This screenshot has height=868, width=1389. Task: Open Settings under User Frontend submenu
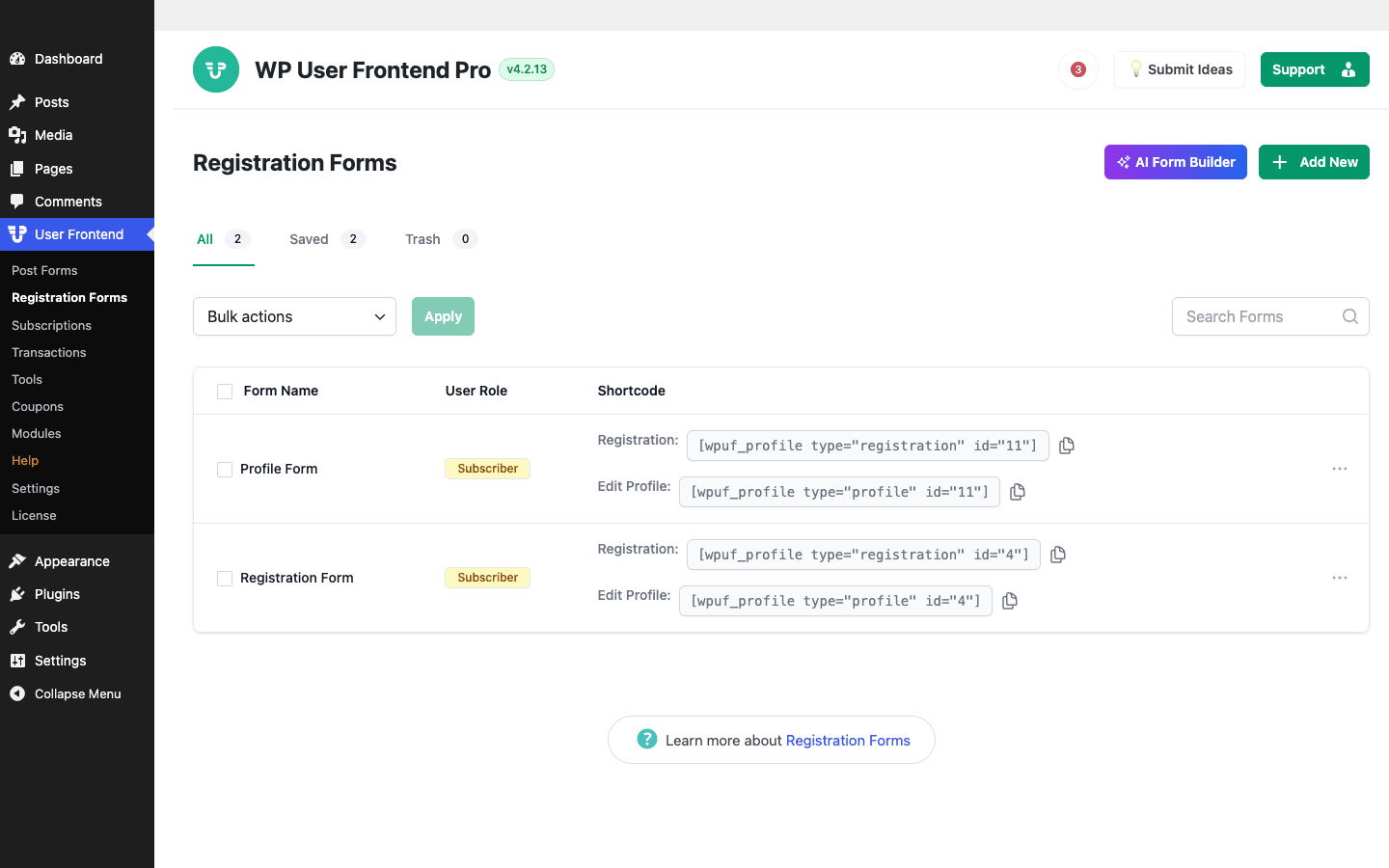(36, 488)
